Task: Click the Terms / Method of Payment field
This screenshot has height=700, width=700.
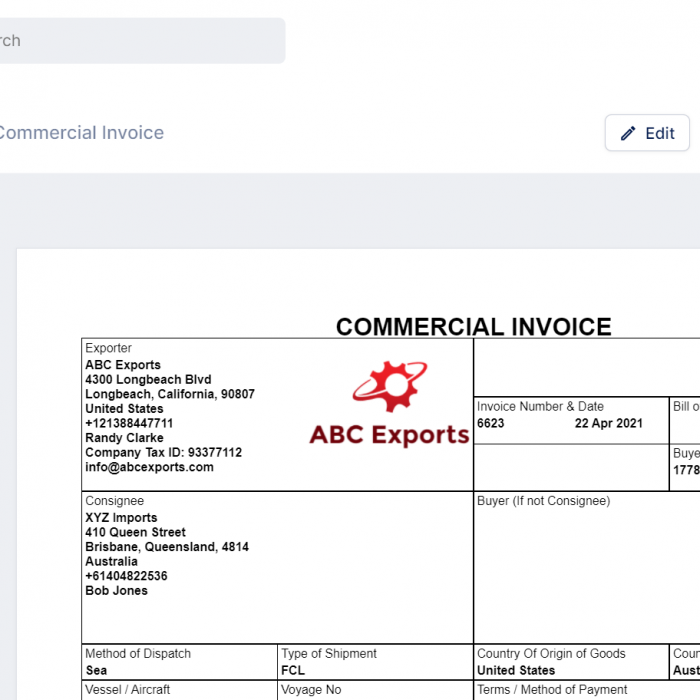Action: coord(552,690)
